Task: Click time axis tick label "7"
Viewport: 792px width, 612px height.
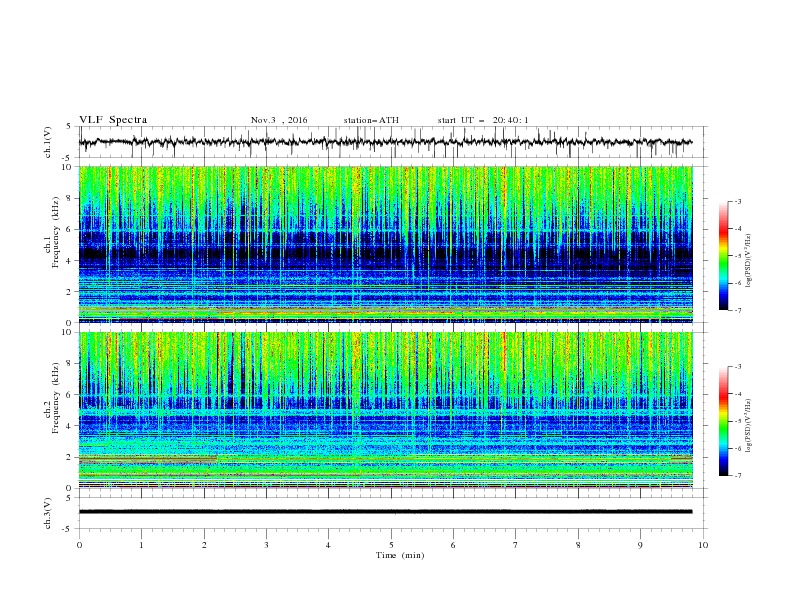Action: coord(516,545)
